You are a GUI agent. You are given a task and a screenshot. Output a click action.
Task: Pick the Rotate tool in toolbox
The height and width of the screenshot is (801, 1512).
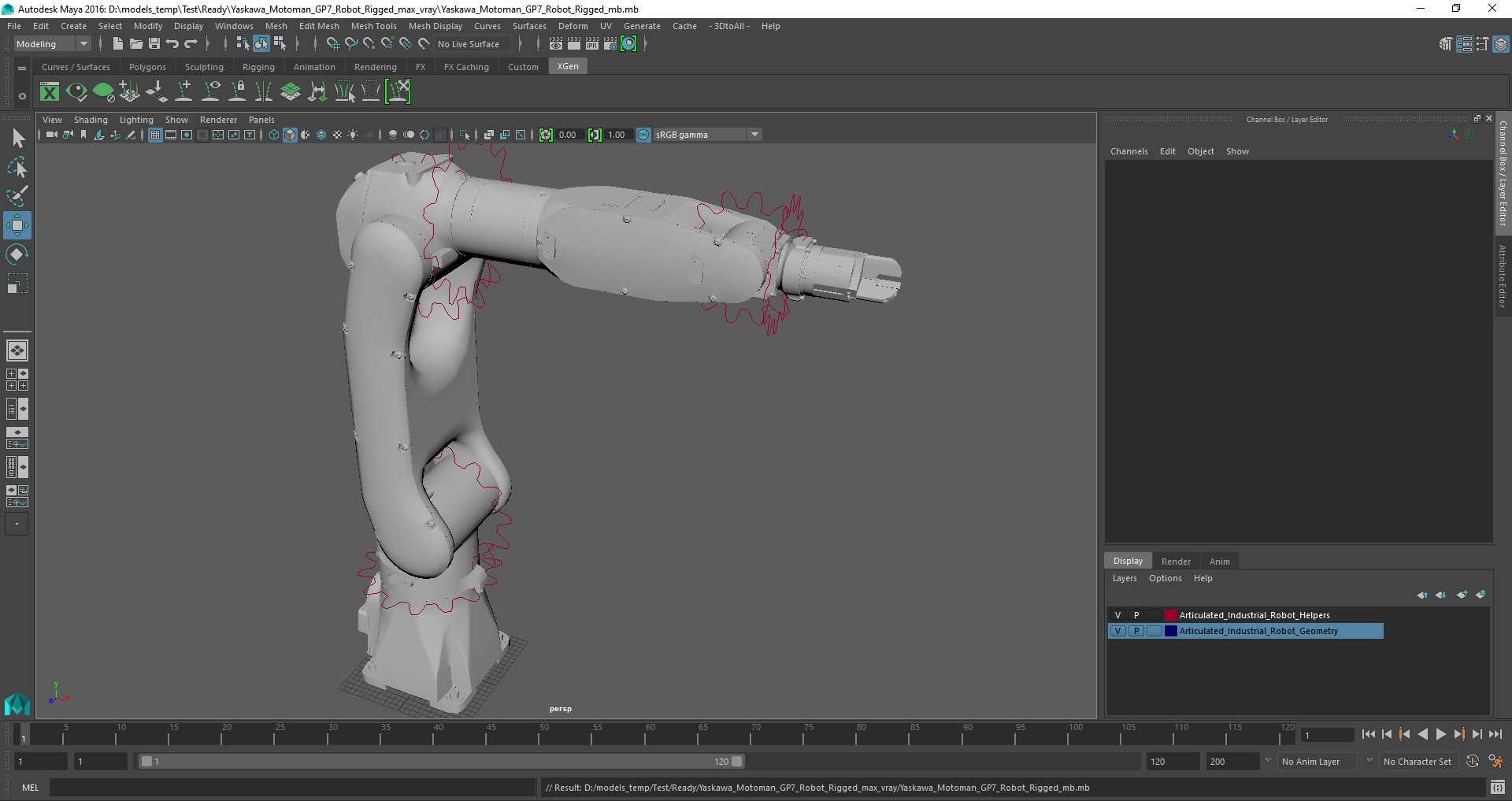(17, 254)
